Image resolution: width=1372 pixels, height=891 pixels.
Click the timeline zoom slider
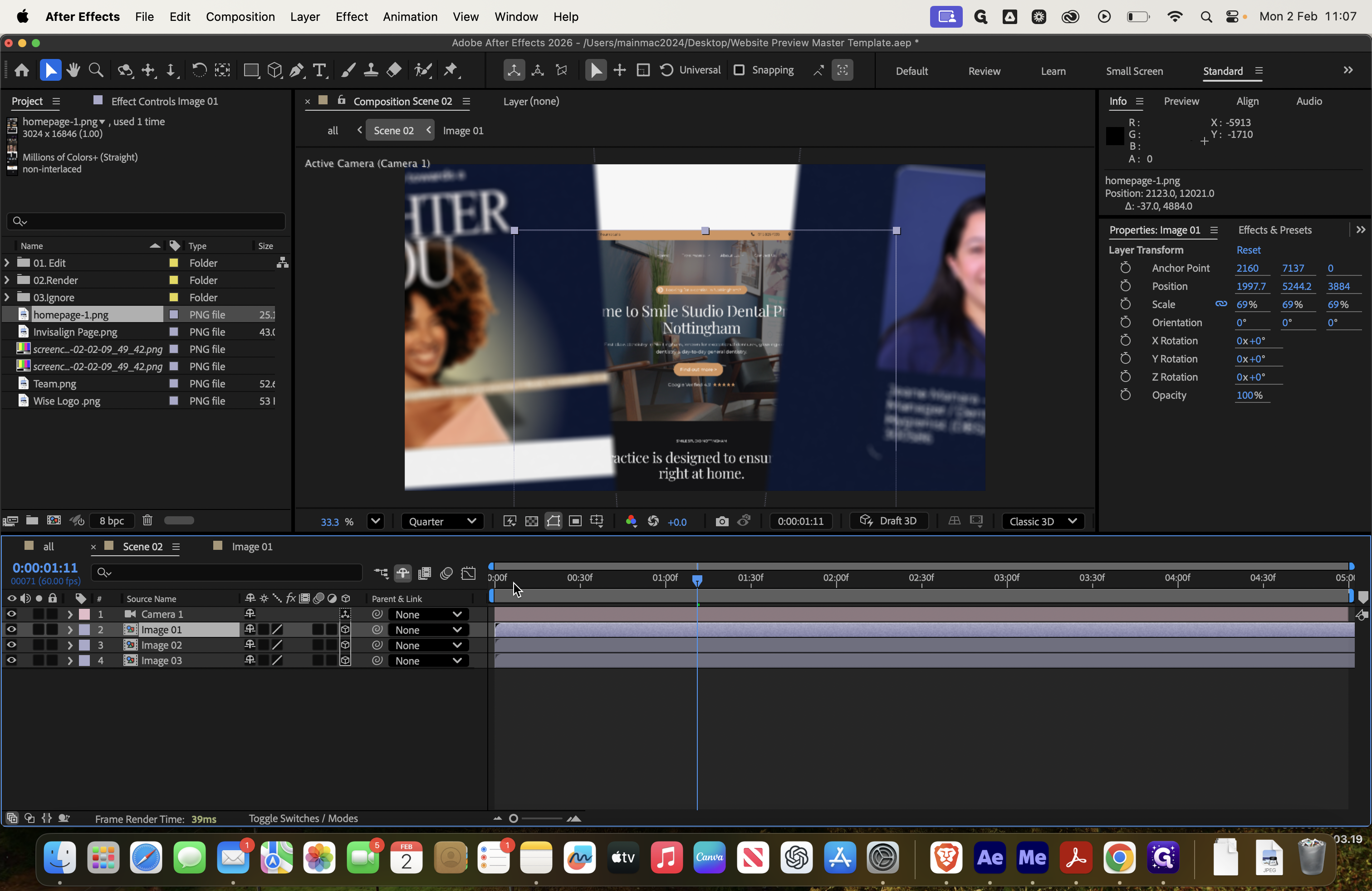tap(514, 818)
